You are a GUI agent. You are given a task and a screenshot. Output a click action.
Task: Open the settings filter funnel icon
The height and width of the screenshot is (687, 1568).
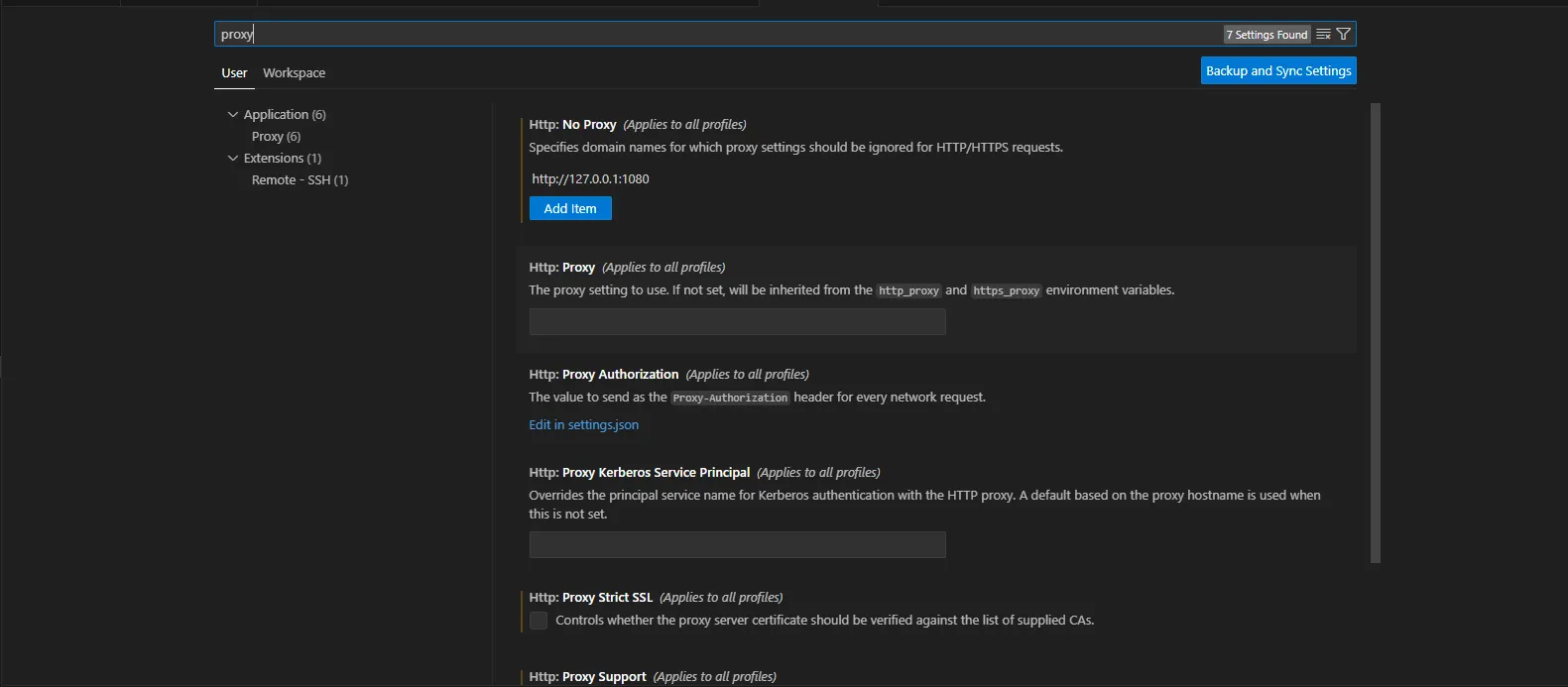point(1344,34)
